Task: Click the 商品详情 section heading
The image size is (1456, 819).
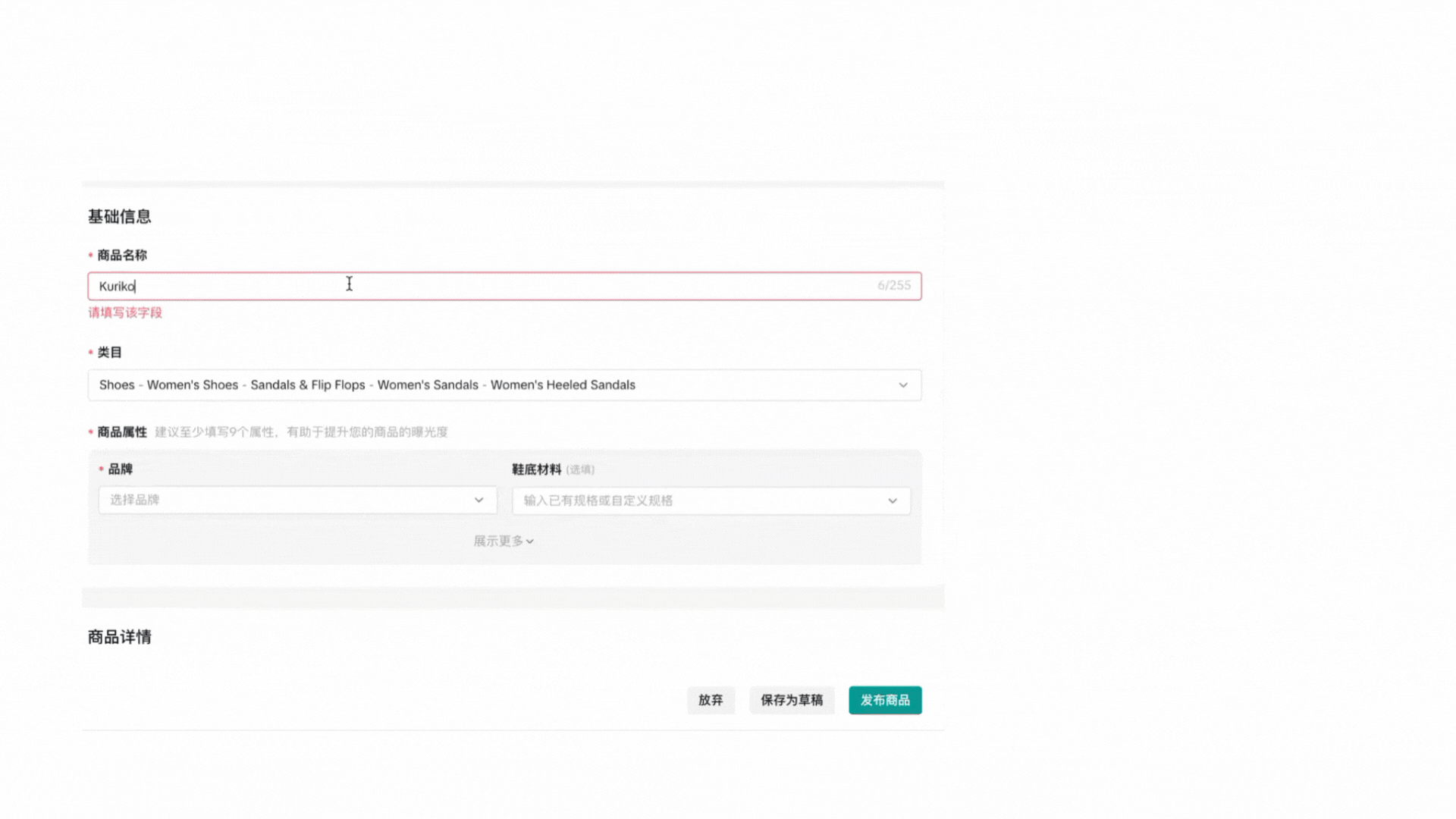Action: [x=119, y=637]
